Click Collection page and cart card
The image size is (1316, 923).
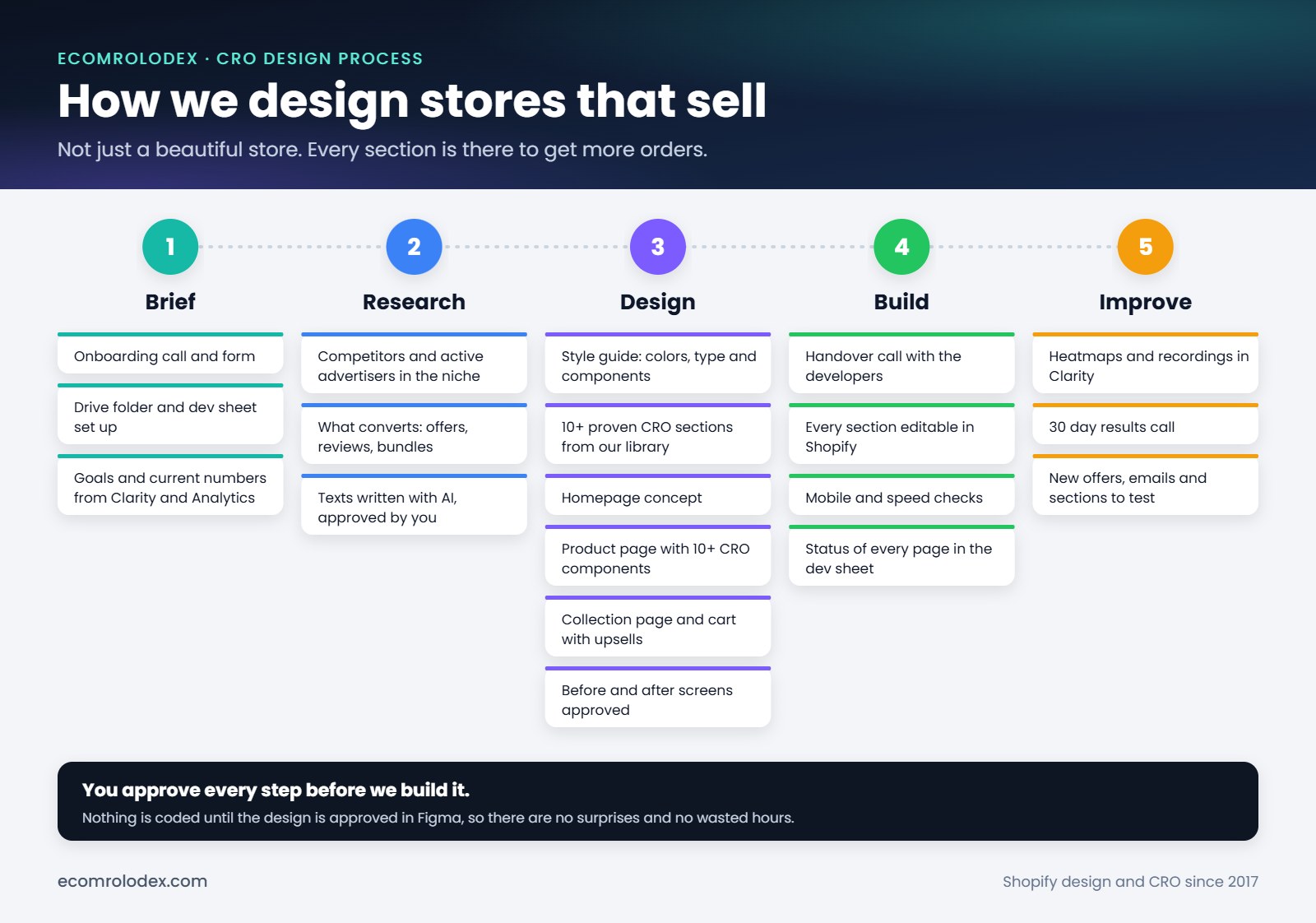(658, 626)
